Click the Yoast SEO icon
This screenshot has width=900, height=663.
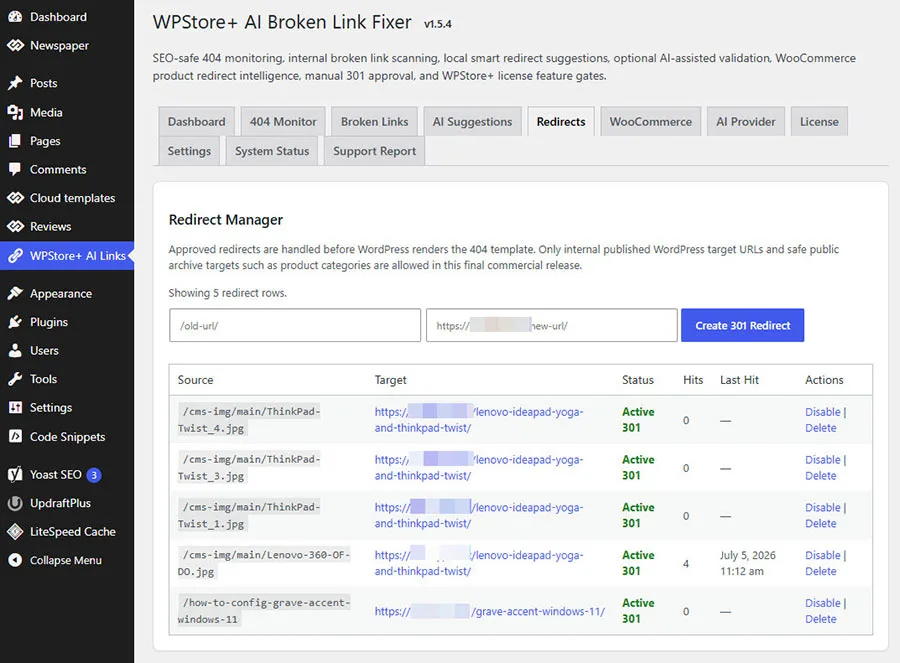tap(15, 474)
